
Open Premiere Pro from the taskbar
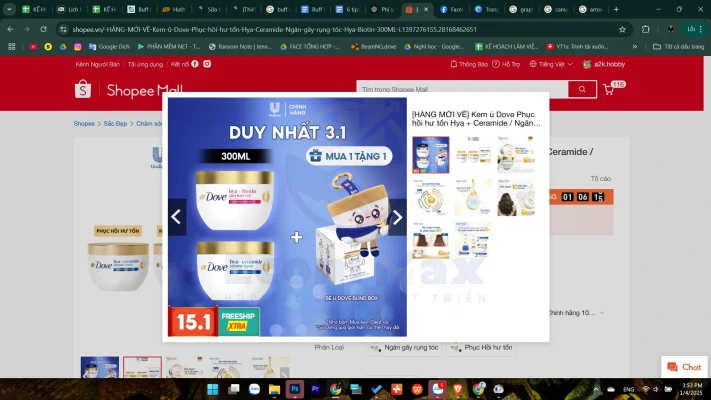pyautogui.click(x=315, y=389)
